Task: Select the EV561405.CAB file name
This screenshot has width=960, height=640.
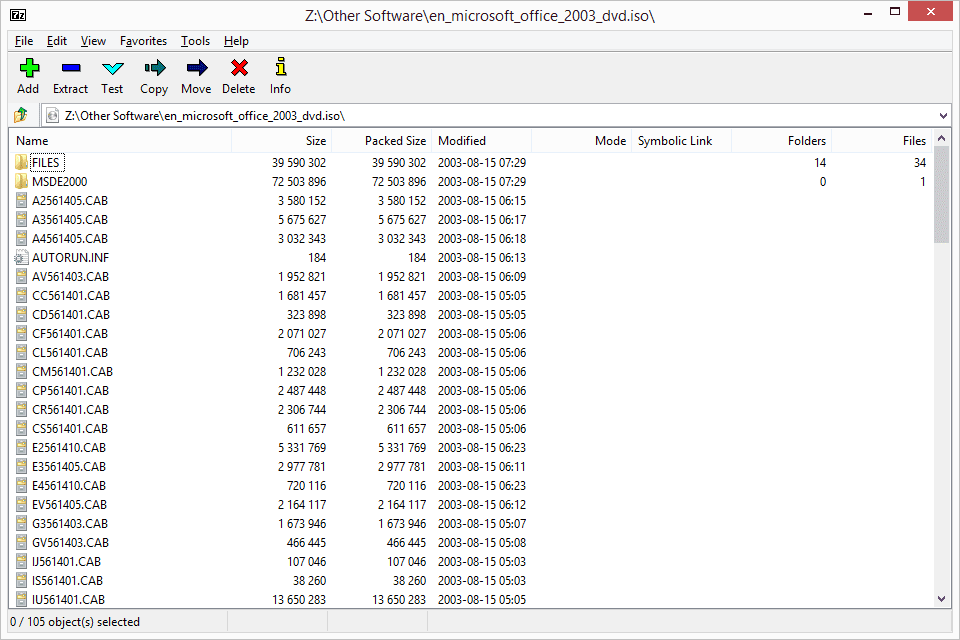Action: [69, 505]
